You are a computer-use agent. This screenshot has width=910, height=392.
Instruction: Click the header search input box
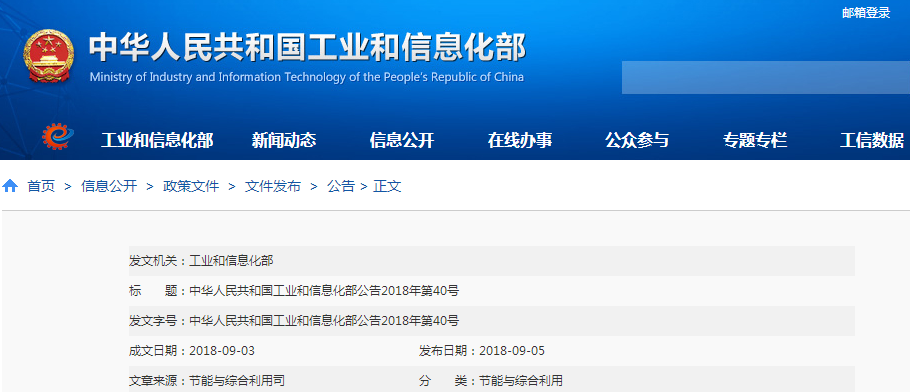[765, 77]
